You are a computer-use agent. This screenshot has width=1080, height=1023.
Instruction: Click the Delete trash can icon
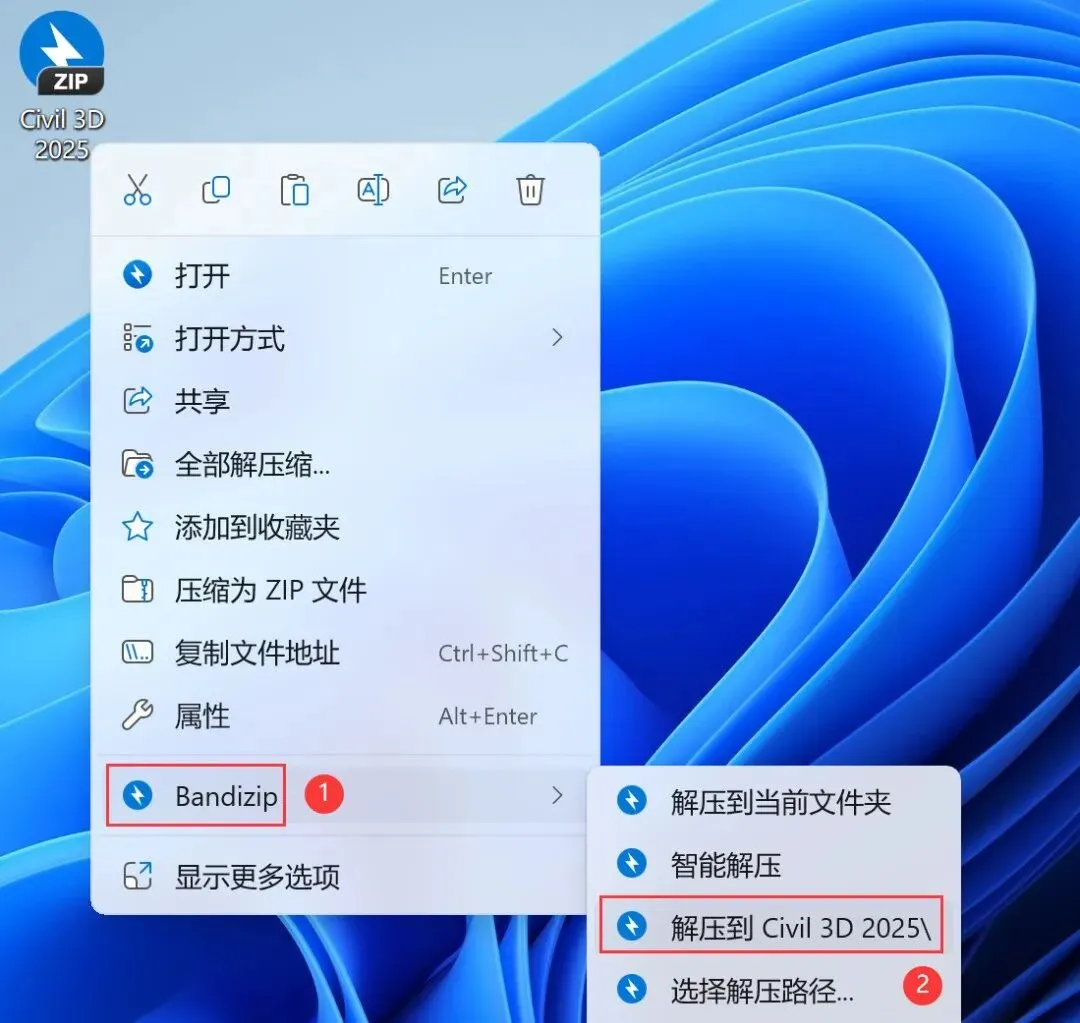pos(530,190)
